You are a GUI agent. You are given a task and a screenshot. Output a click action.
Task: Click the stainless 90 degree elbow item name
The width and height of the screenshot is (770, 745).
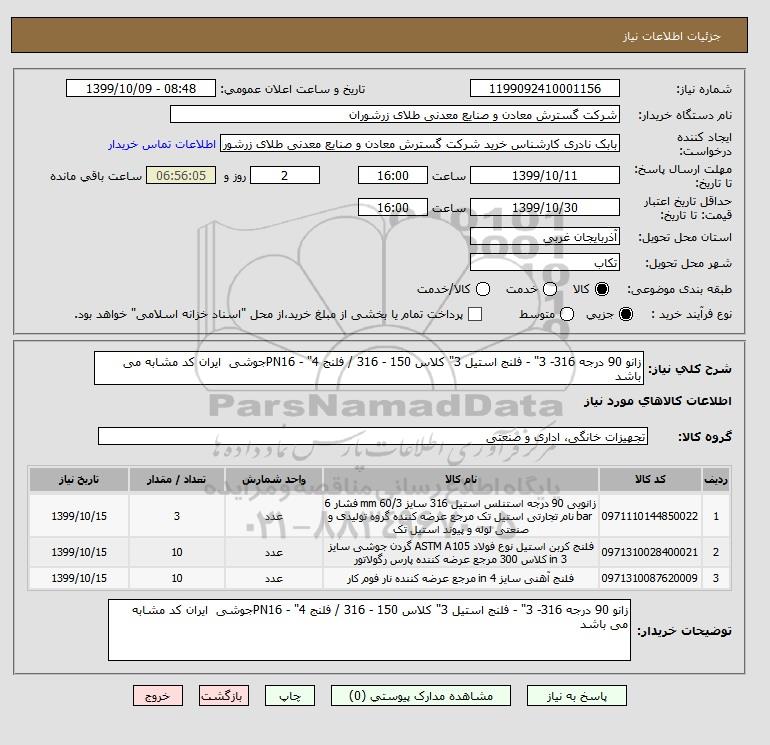click(461, 516)
